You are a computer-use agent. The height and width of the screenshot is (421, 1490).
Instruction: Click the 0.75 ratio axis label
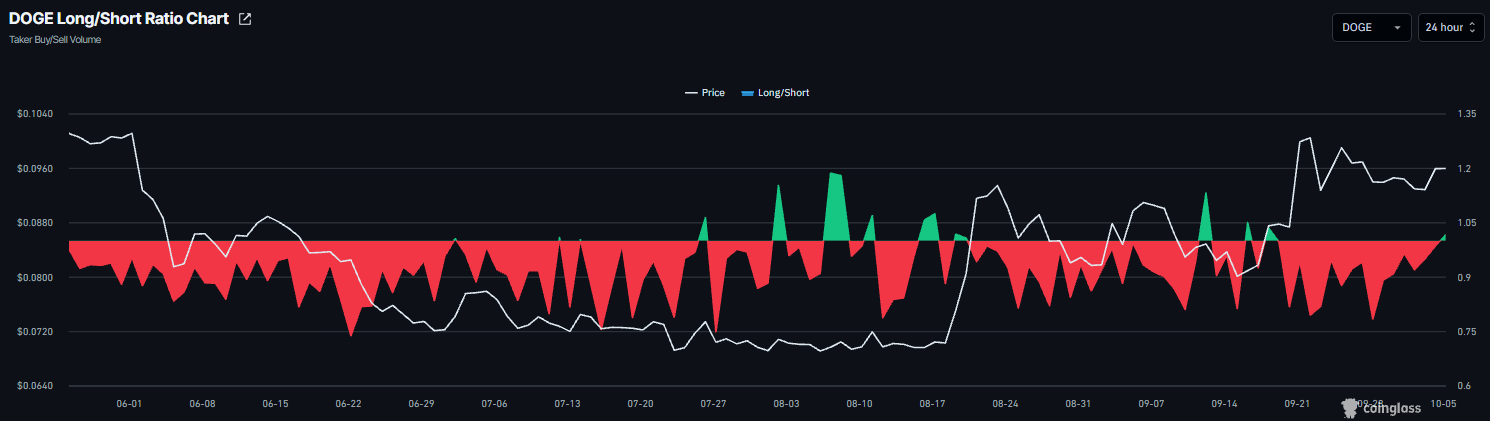click(x=1467, y=332)
